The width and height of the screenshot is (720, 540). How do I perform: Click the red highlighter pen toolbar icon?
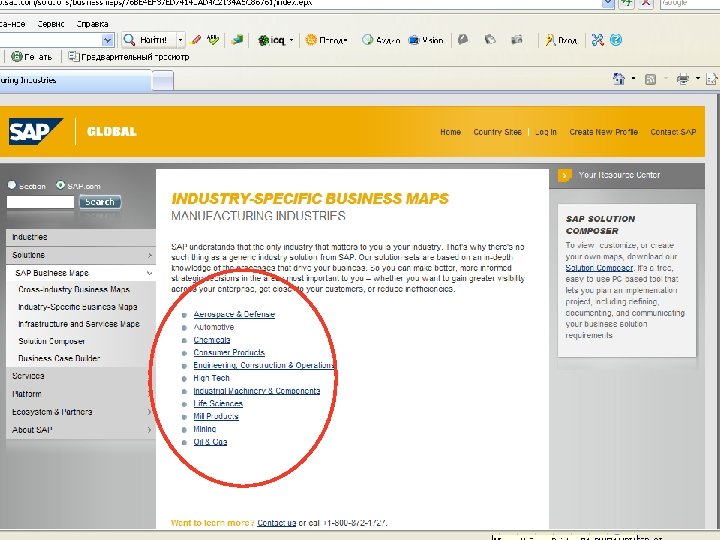point(196,40)
